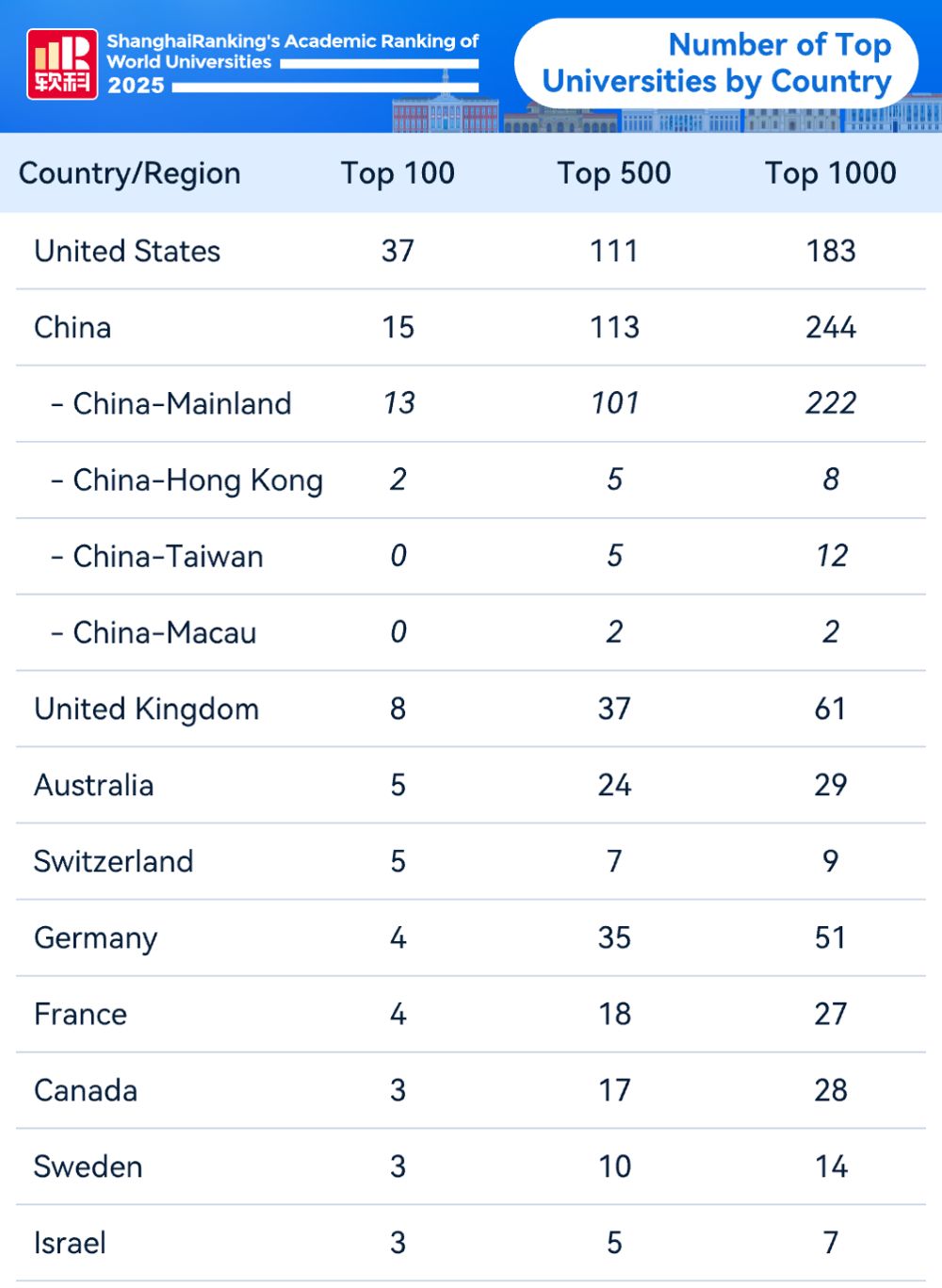Select the Country/Region column header
Screen dimensions: 942x1288
click(x=130, y=173)
